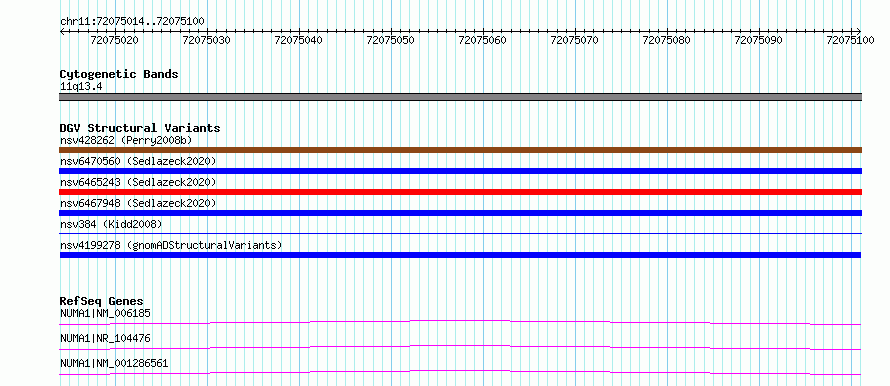Click the magenta NR_104476 intron line
Image resolution: width=890 pixels, height=386 pixels.
tap(460, 347)
